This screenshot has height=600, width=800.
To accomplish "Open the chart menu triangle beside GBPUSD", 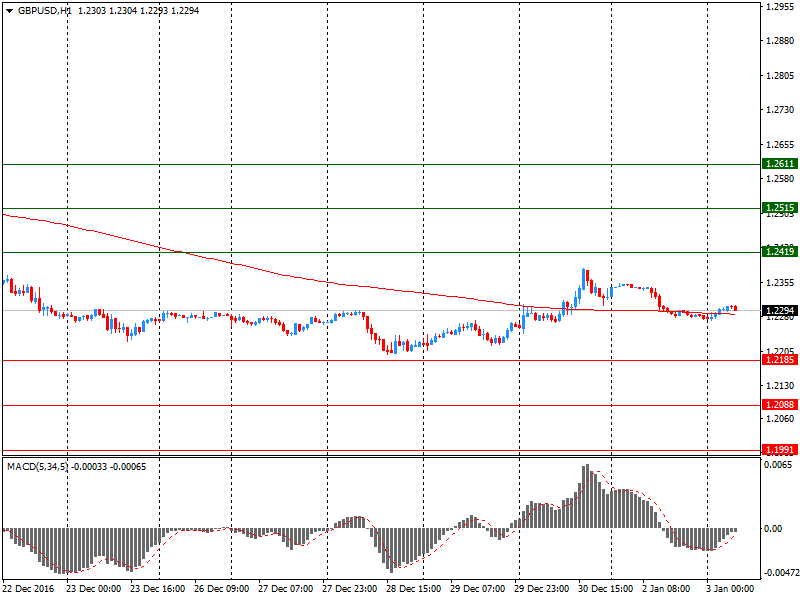I will [x=9, y=11].
